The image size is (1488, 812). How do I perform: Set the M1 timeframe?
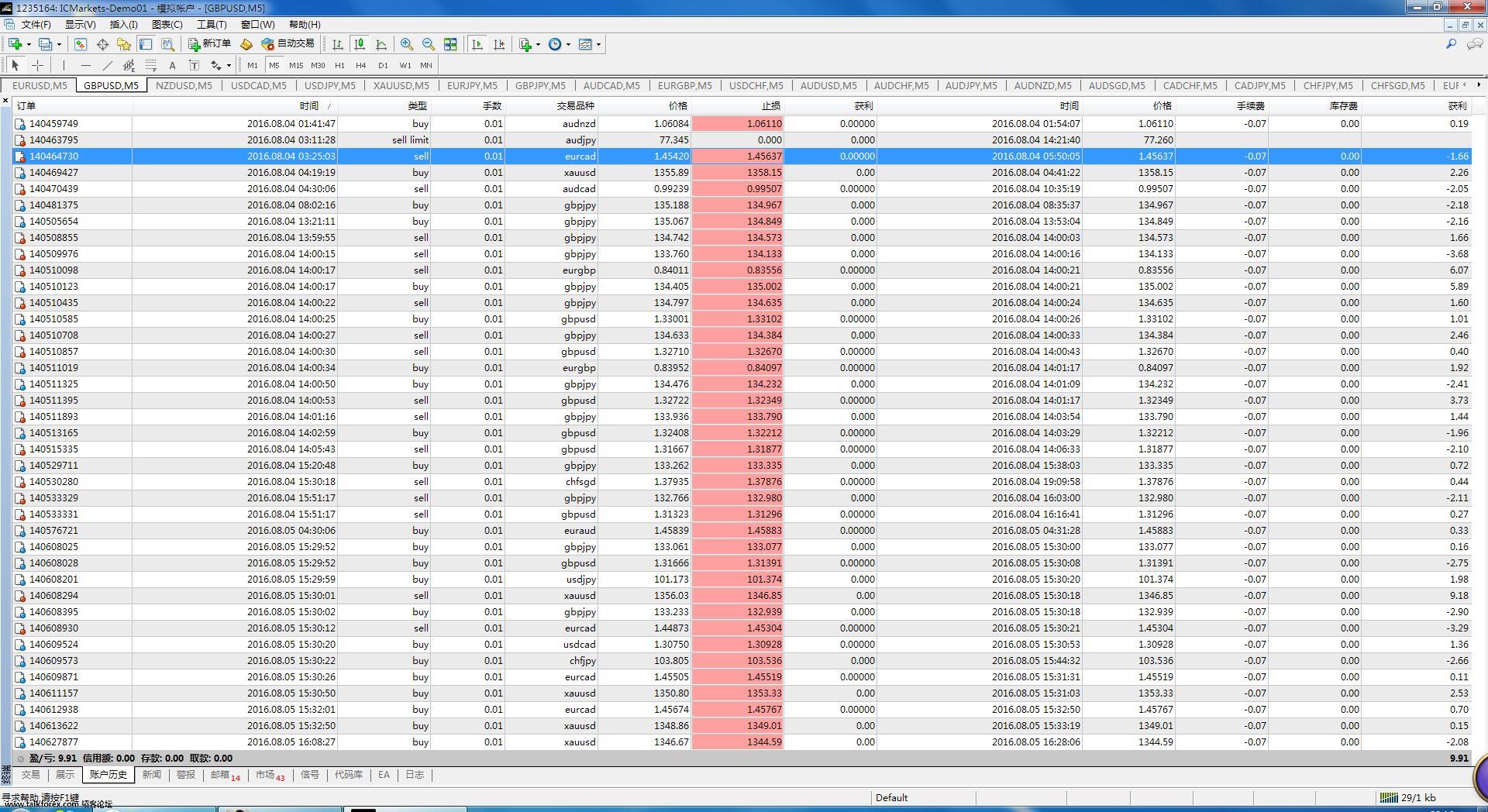pyautogui.click(x=253, y=66)
